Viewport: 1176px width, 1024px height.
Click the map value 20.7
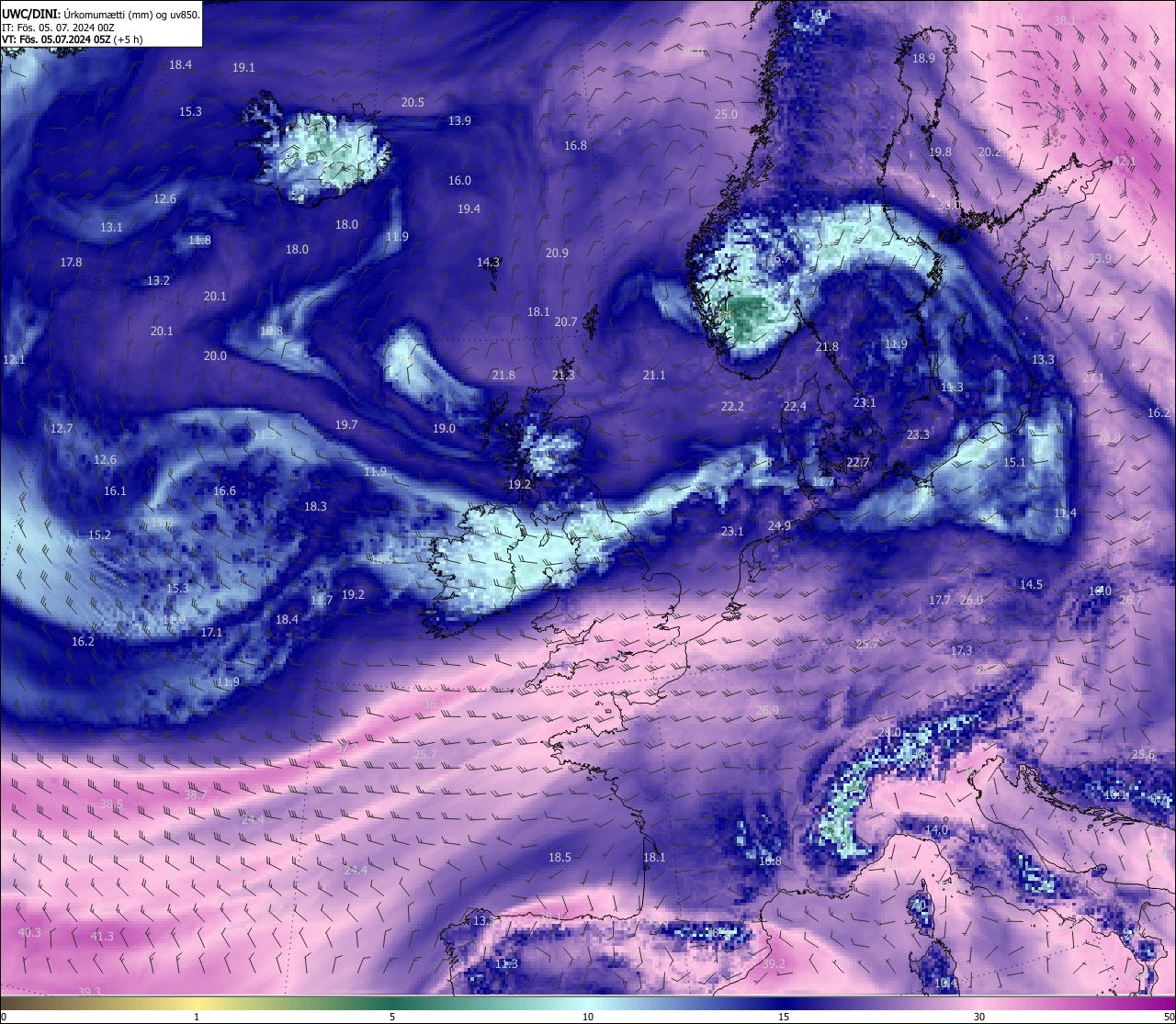click(566, 321)
